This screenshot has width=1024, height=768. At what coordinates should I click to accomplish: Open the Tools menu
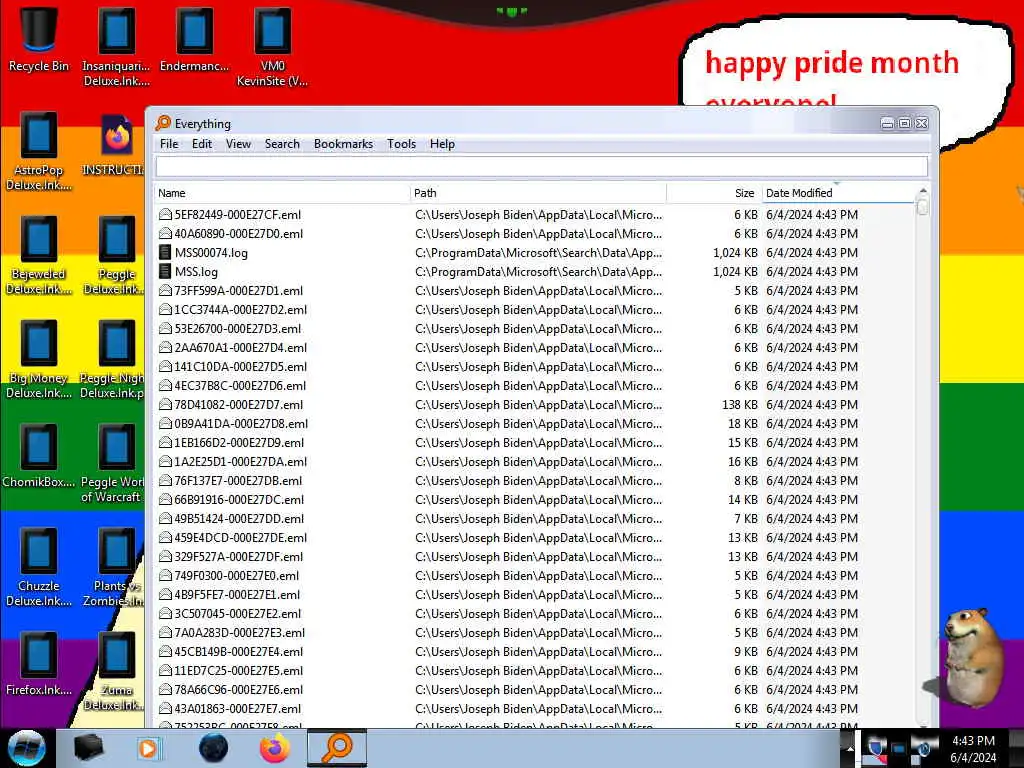click(x=402, y=144)
